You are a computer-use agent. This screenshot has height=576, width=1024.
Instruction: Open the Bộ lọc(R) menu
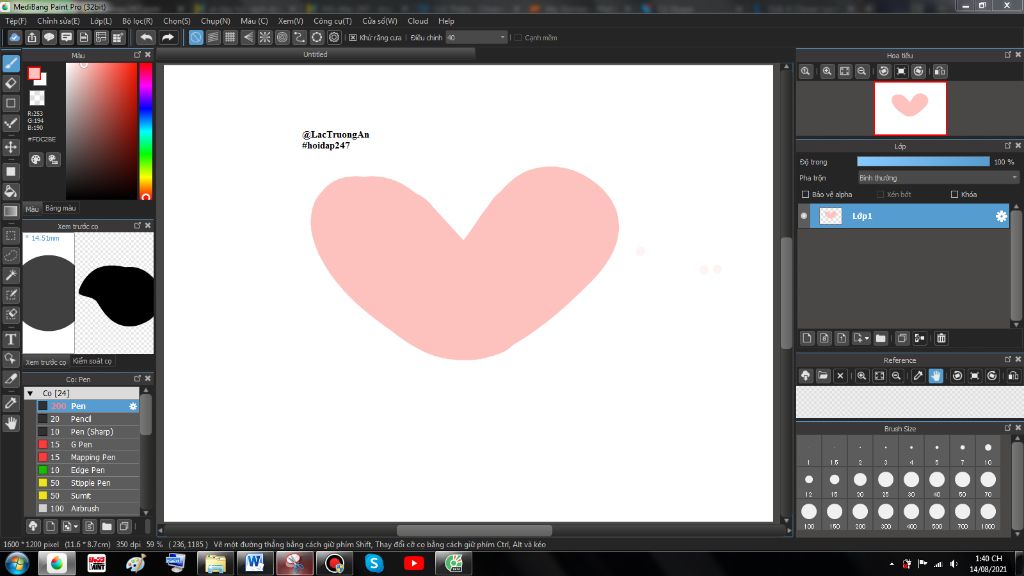pos(137,21)
